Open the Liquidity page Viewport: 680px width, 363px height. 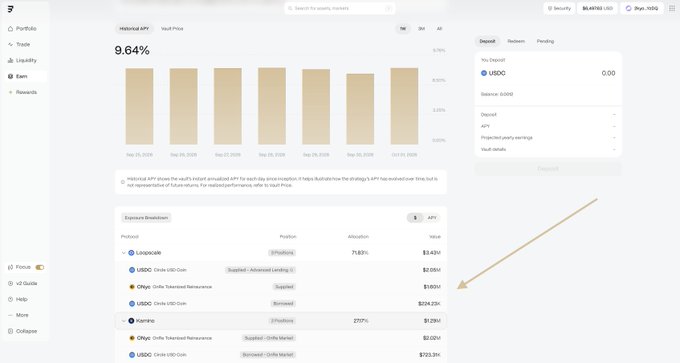coord(26,60)
